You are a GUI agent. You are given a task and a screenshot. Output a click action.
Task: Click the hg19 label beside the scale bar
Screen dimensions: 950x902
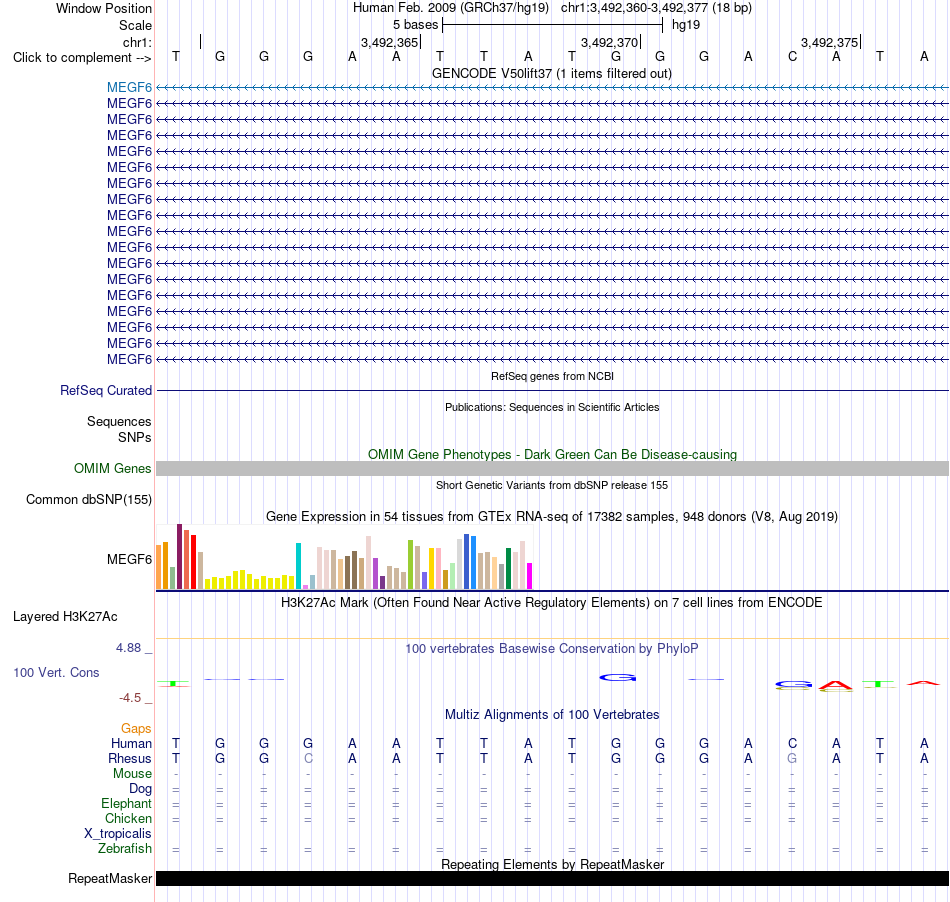click(x=686, y=25)
